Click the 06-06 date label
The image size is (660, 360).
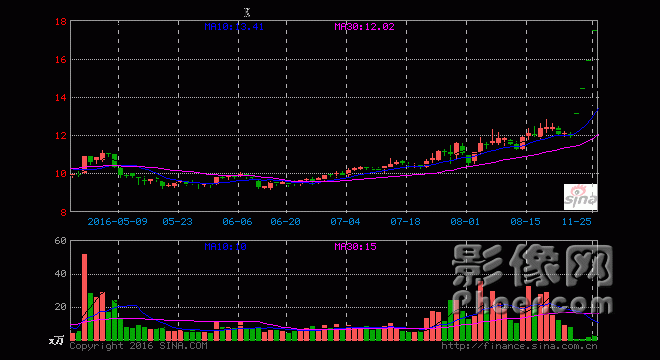(x=237, y=221)
